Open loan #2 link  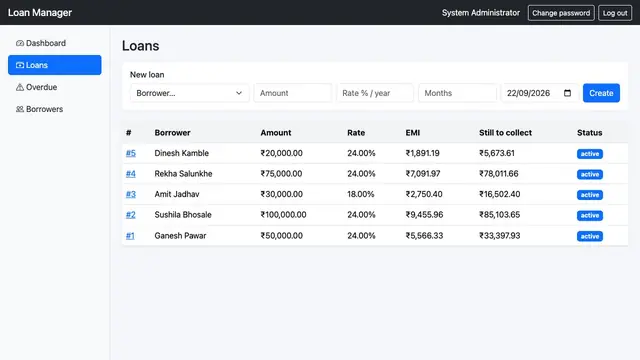coord(131,215)
